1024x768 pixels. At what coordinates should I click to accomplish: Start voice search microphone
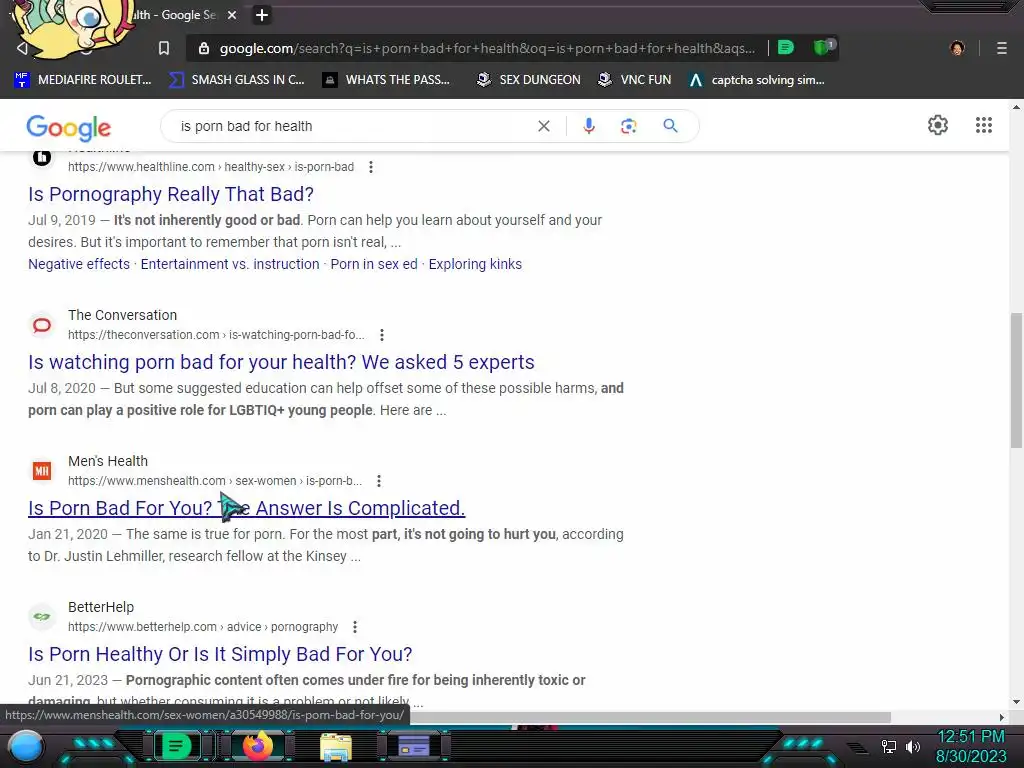[x=588, y=126]
